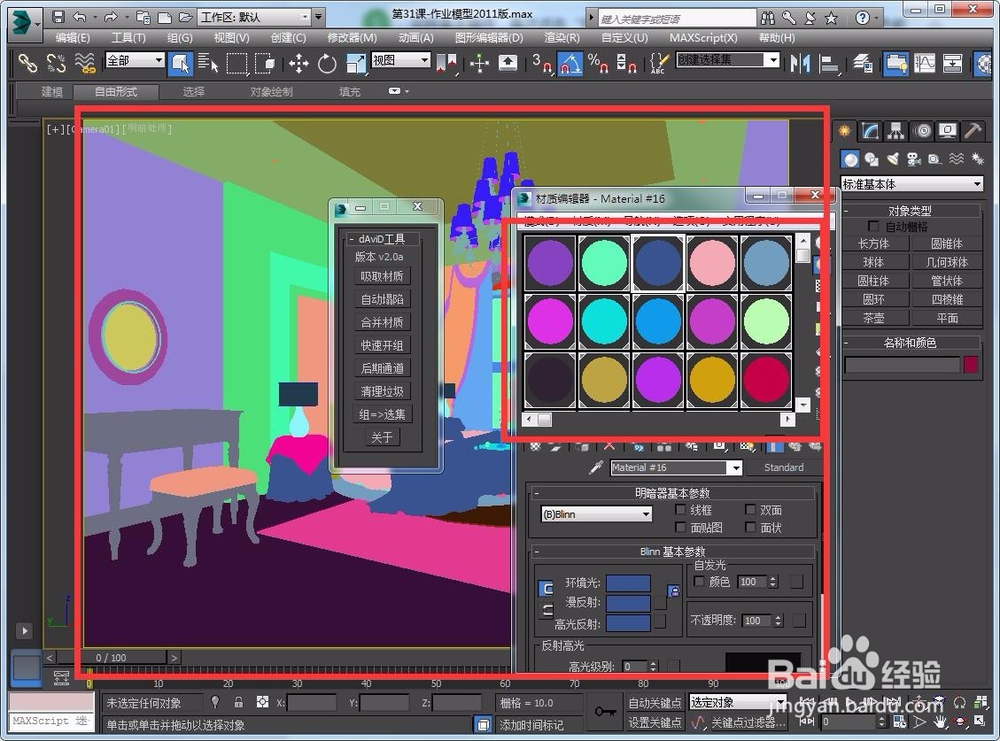Click the 长方体 (Box) primitive button
Viewport: 1000px width, 741px height.
tap(874, 244)
